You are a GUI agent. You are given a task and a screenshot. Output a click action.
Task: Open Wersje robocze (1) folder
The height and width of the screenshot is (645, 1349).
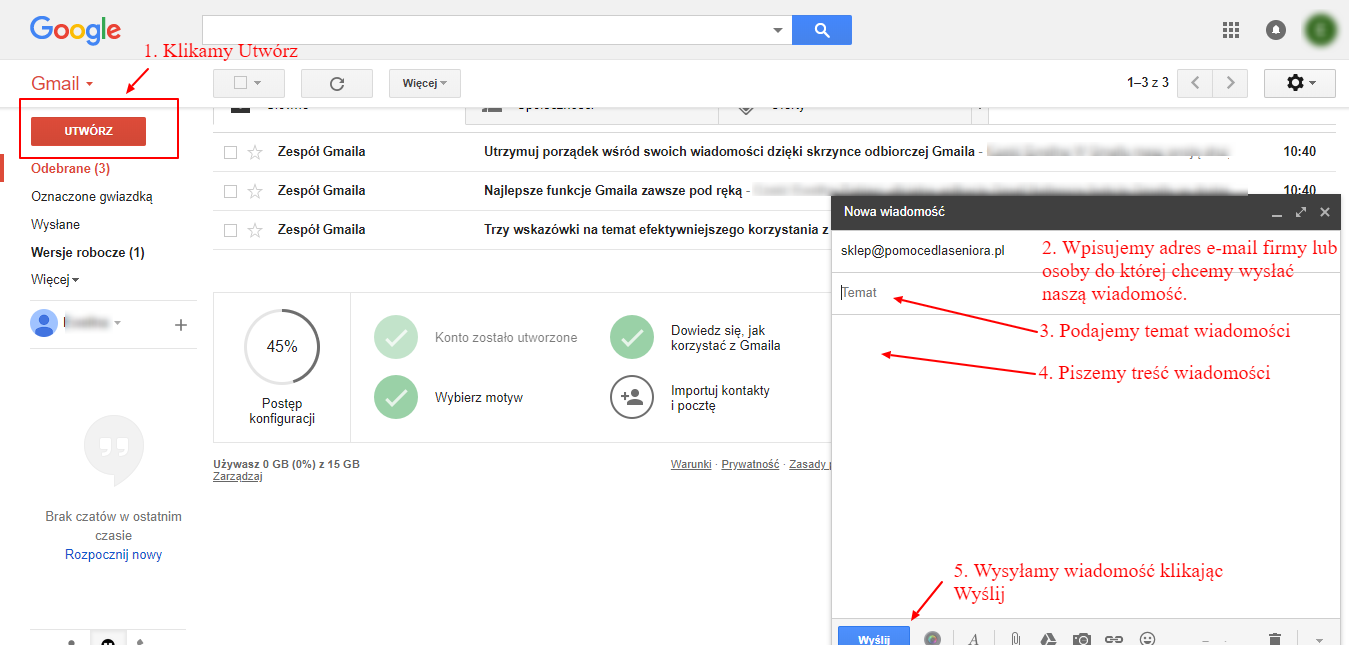pyautogui.click(x=88, y=253)
